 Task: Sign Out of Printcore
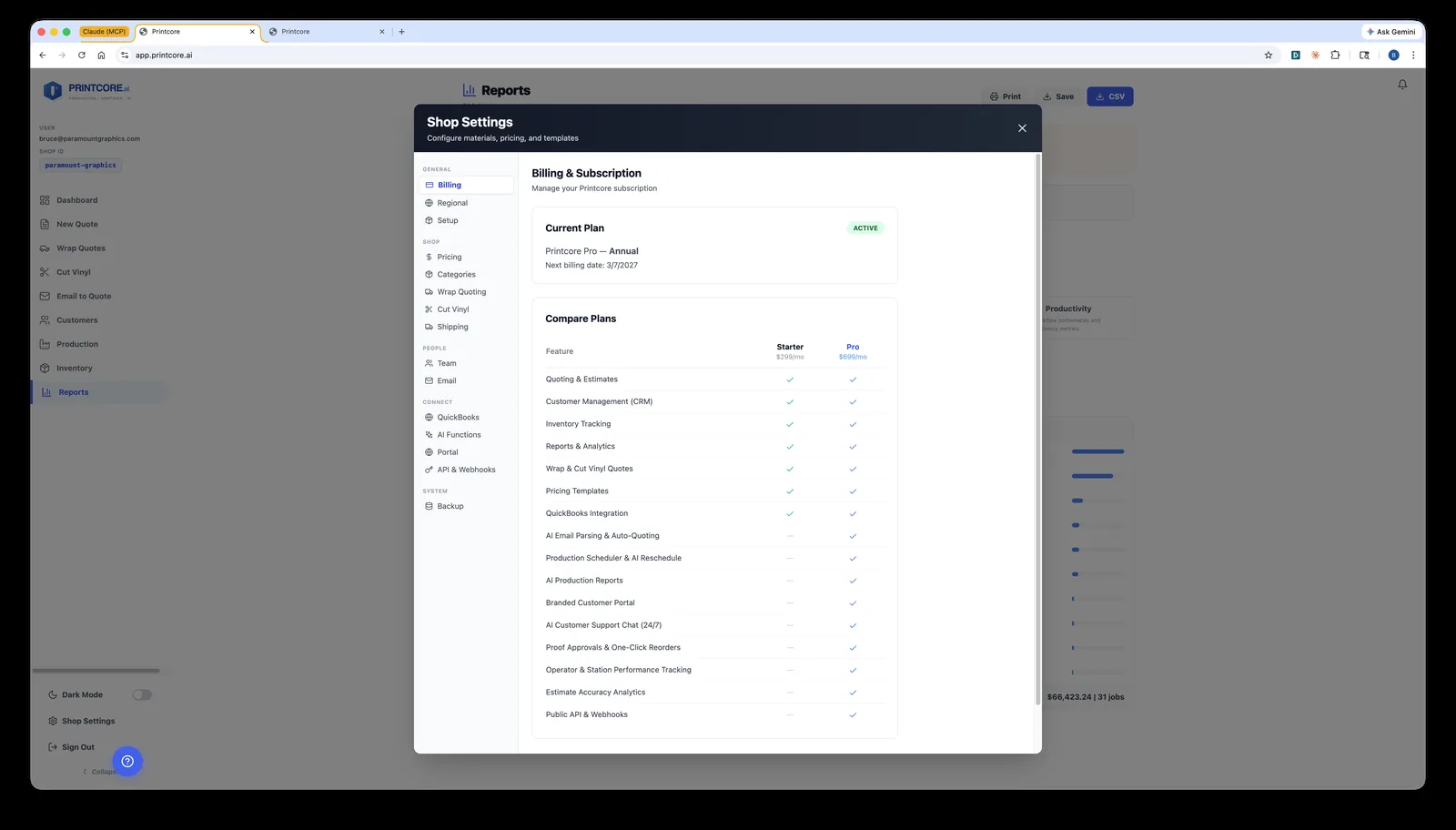click(72, 747)
